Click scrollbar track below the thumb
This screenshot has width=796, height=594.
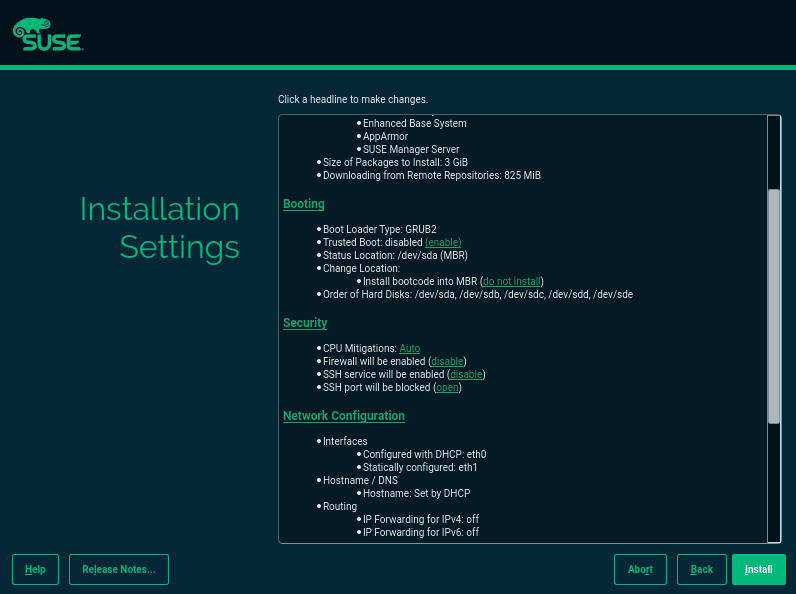(x=774, y=482)
